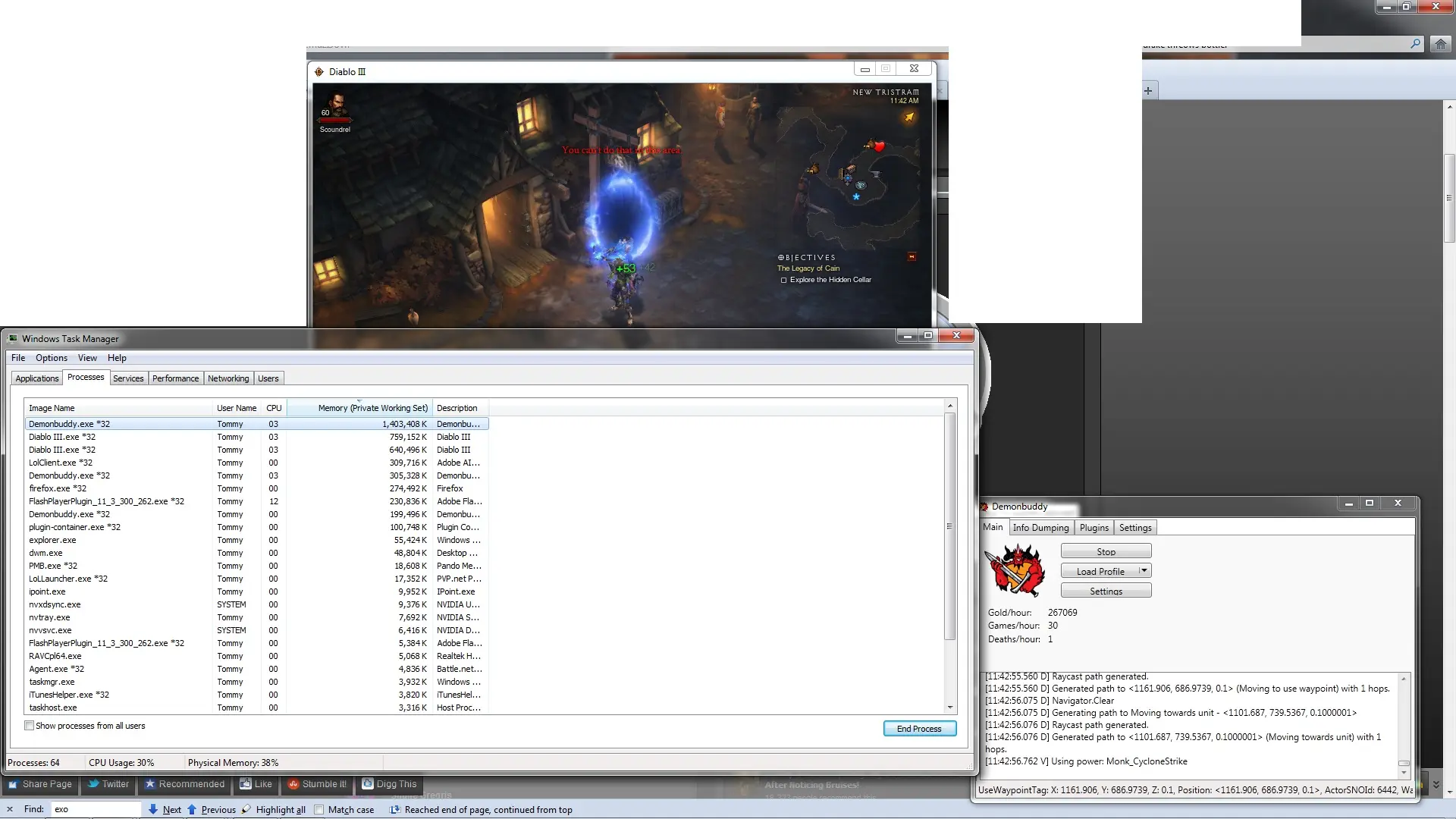Click Explore the Hidden Cellar objective checkbox
This screenshot has width=1456, height=819.
pos(784,280)
